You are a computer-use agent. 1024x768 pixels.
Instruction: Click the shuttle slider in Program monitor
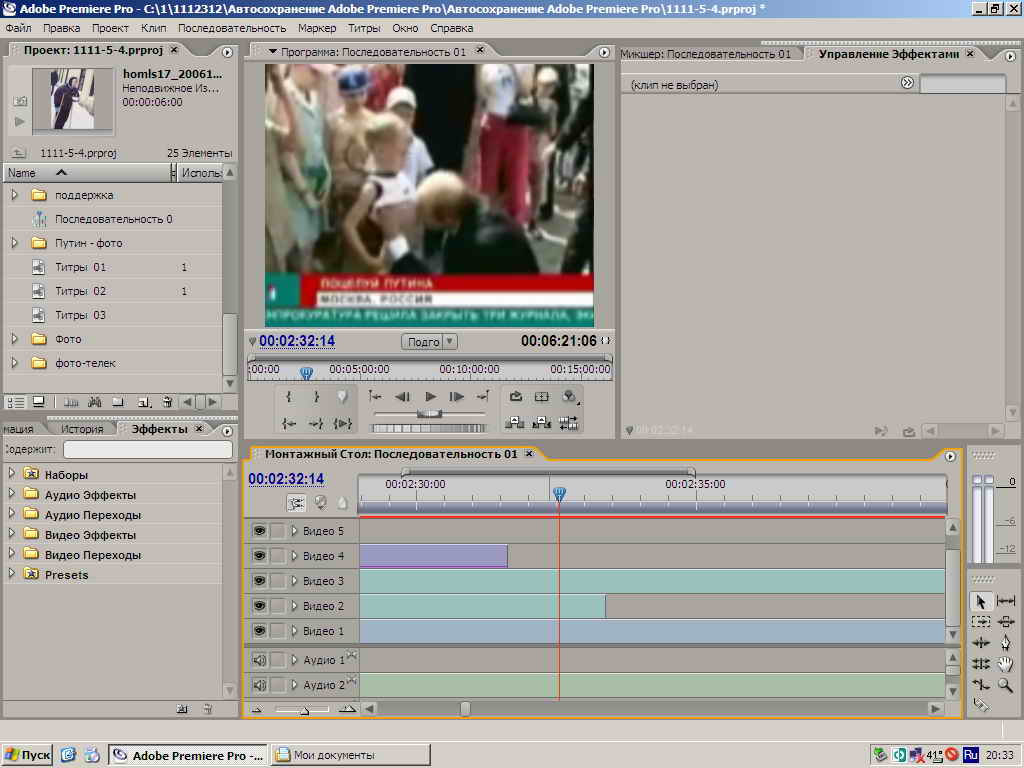(429, 414)
